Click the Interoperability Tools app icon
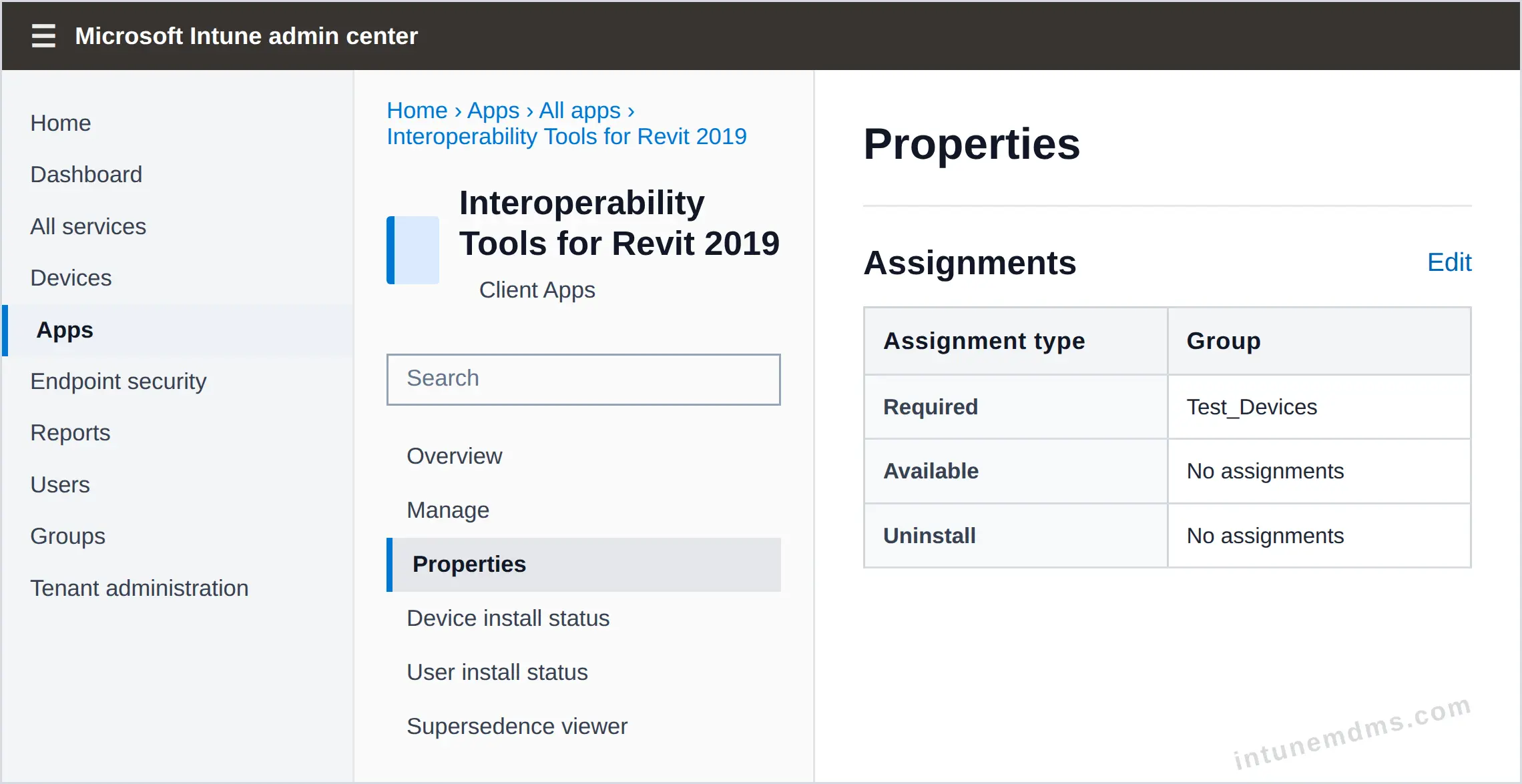This screenshot has width=1522, height=784. point(413,250)
